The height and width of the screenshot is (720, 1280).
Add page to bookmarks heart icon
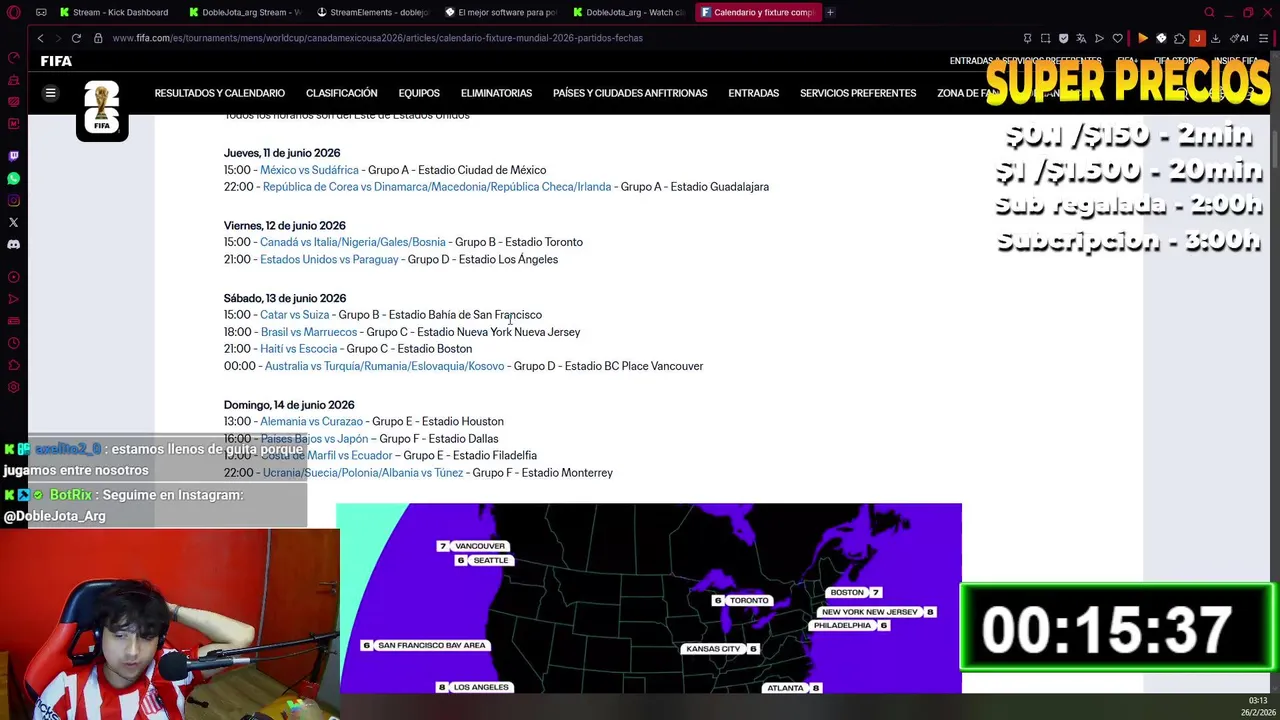1117,38
